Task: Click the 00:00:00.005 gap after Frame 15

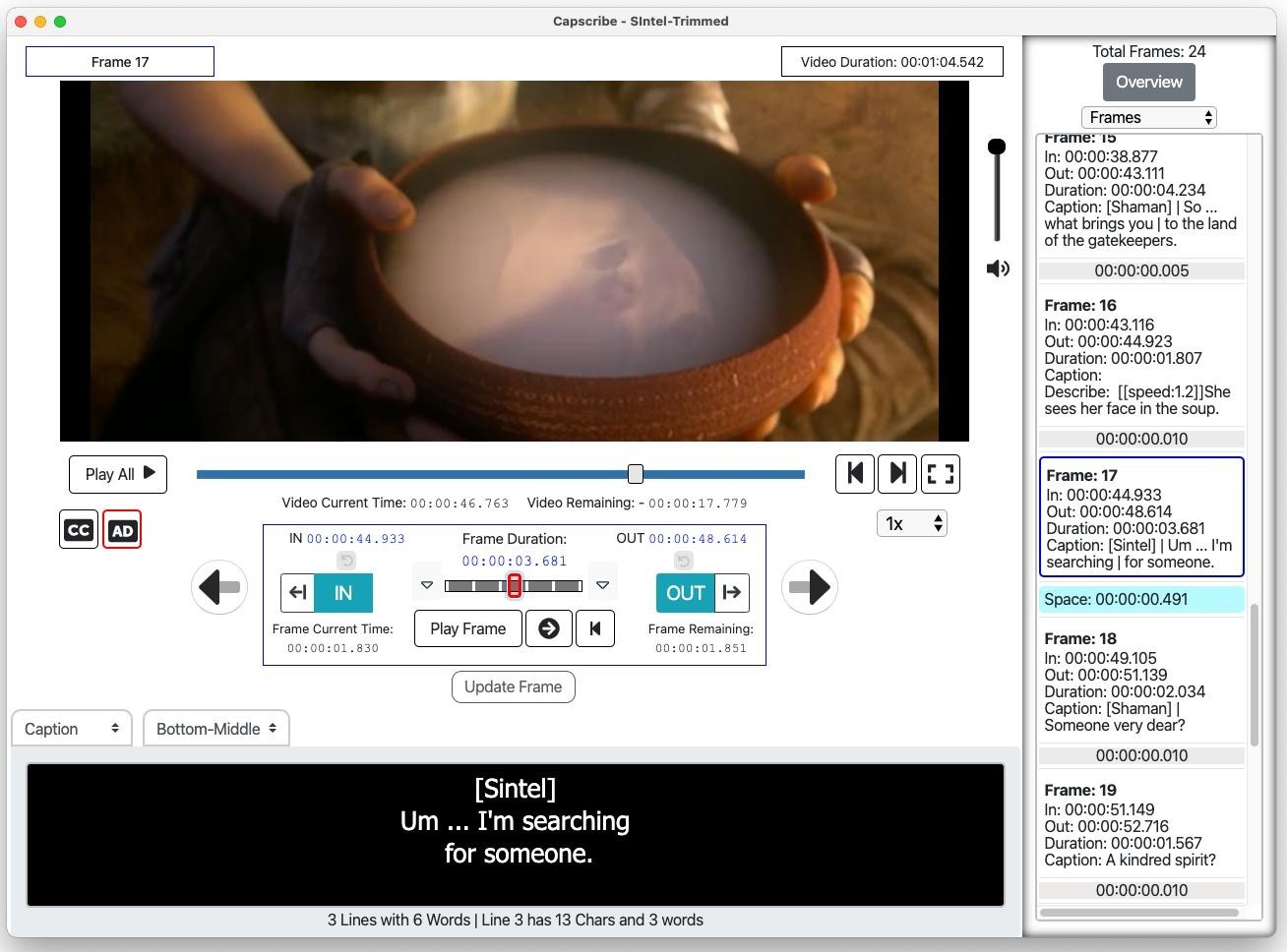Action: [1141, 270]
